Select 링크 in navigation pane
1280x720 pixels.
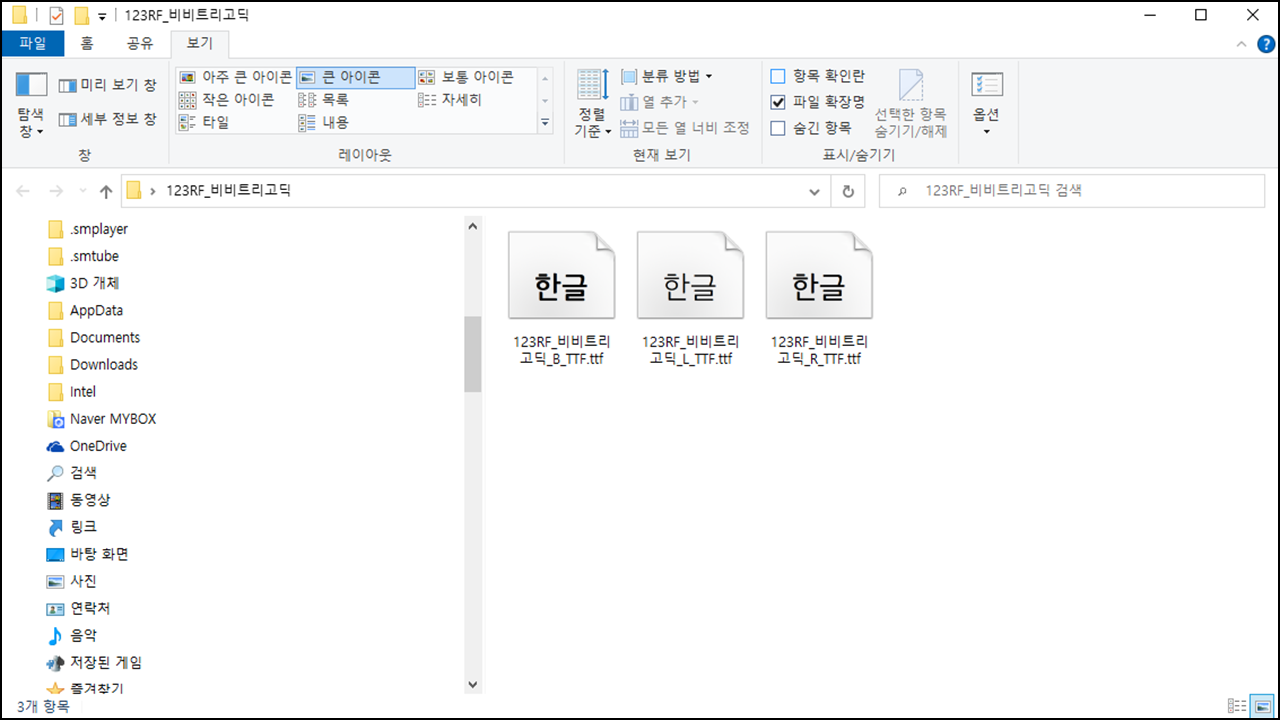[83, 526]
